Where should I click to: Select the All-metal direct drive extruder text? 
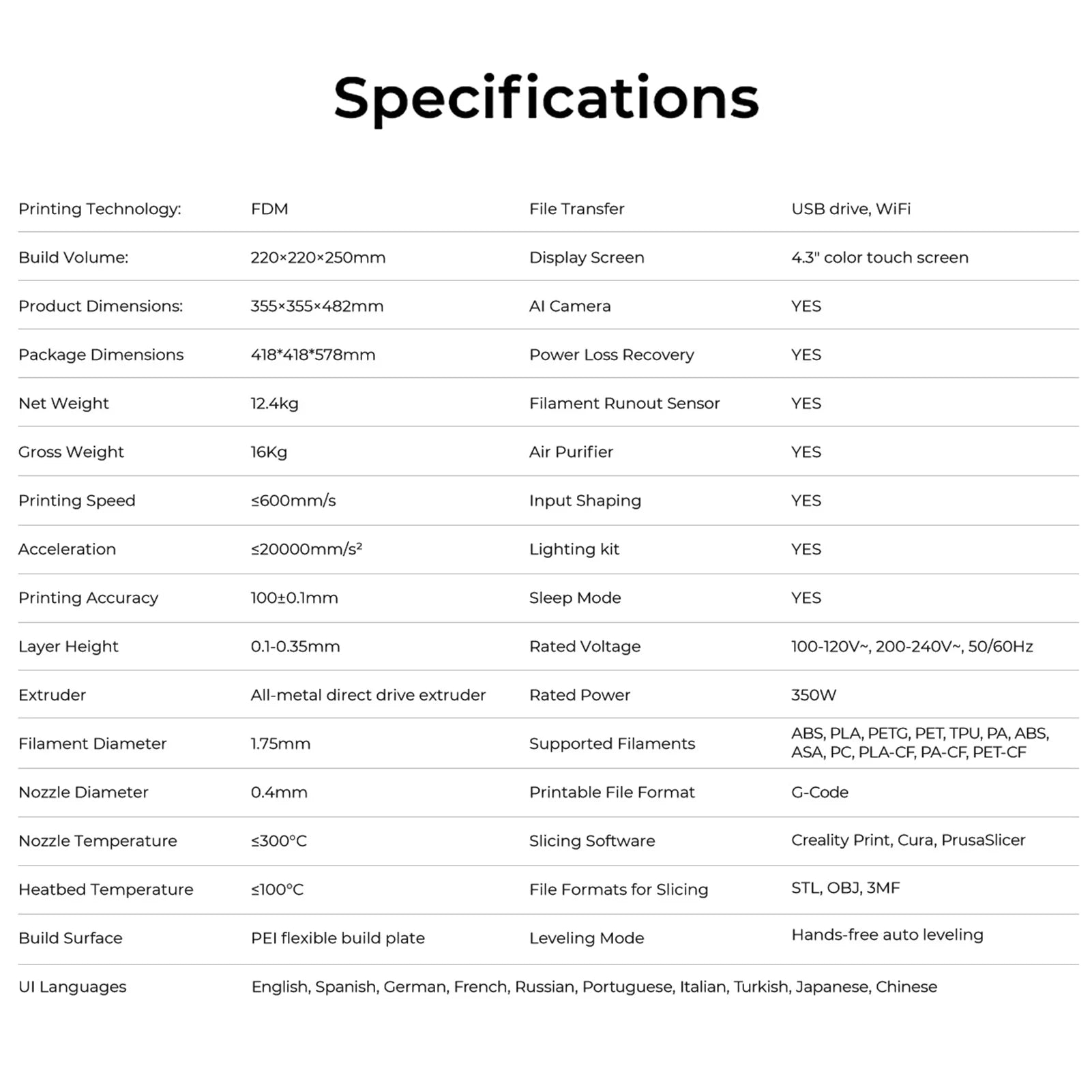click(368, 695)
